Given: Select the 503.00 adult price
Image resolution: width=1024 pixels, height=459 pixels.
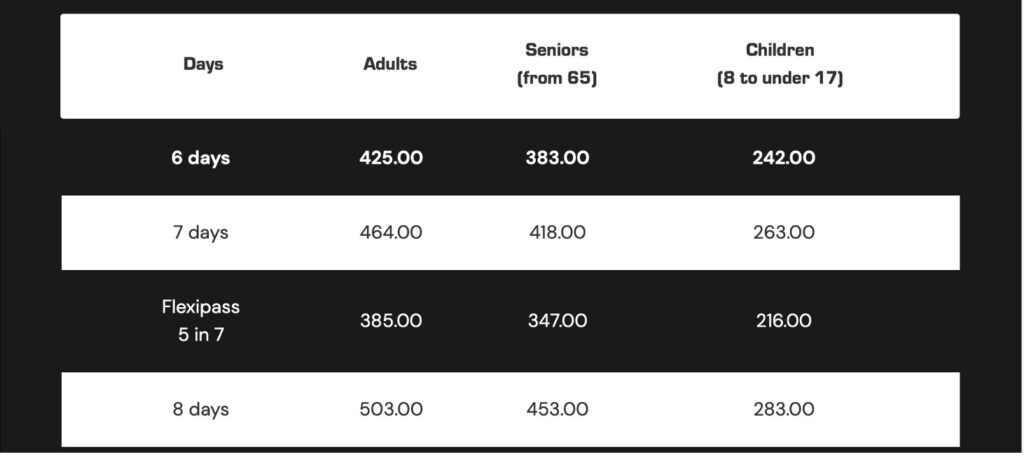Looking at the screenshot, I should point(391,409).
